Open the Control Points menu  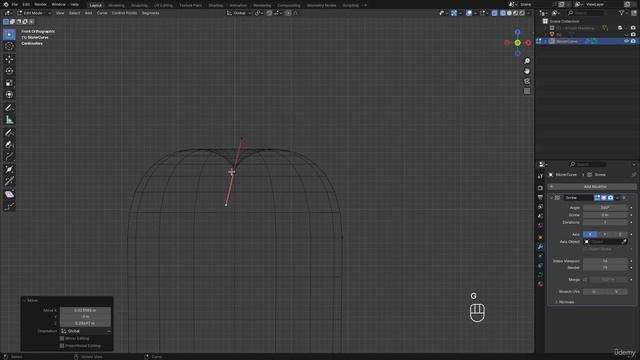(x=124, y=13)
